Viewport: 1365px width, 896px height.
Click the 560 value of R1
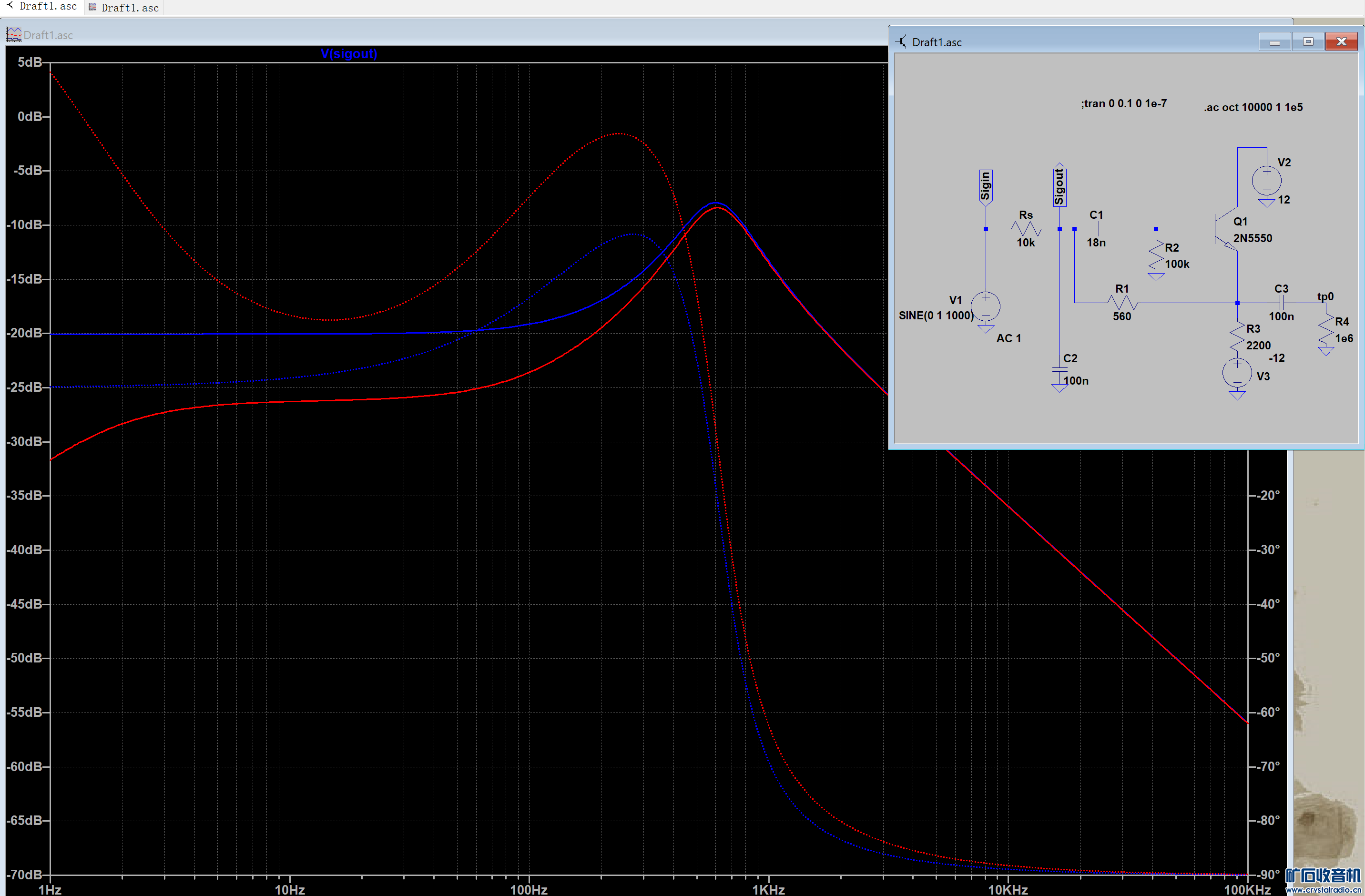(1122, 316)
